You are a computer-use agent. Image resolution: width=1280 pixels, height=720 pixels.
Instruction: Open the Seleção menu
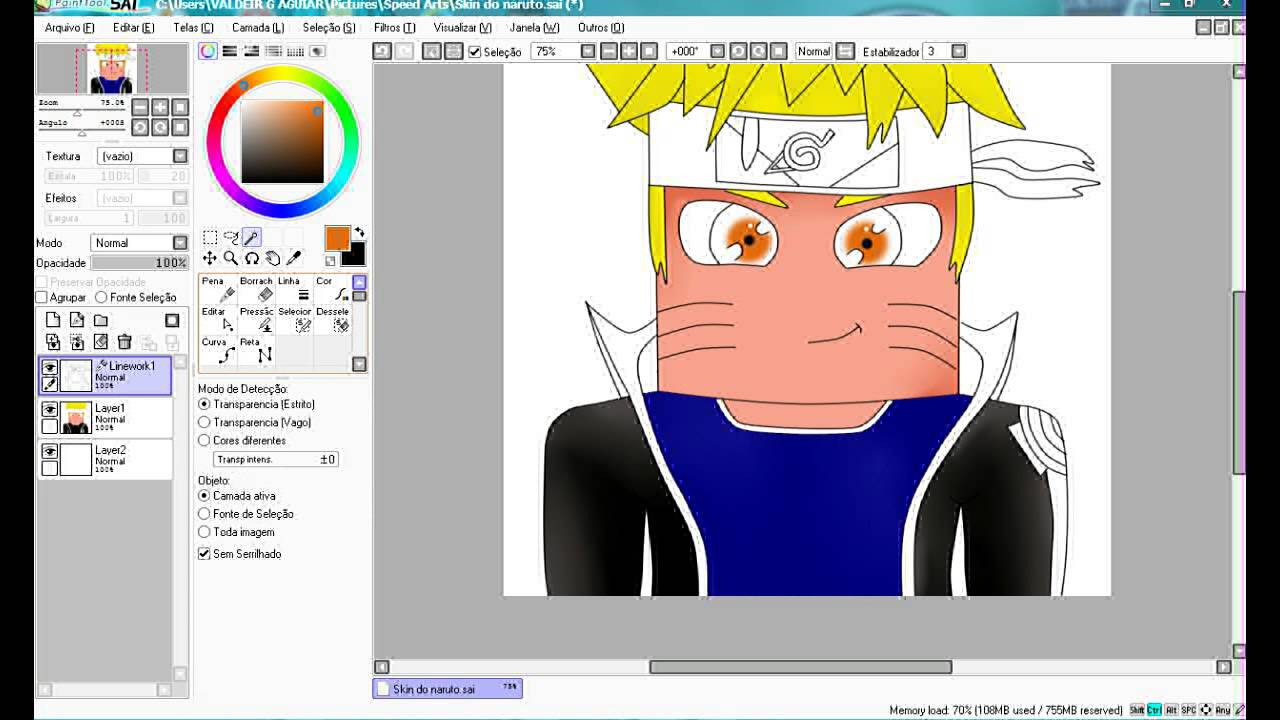(329, 28)
